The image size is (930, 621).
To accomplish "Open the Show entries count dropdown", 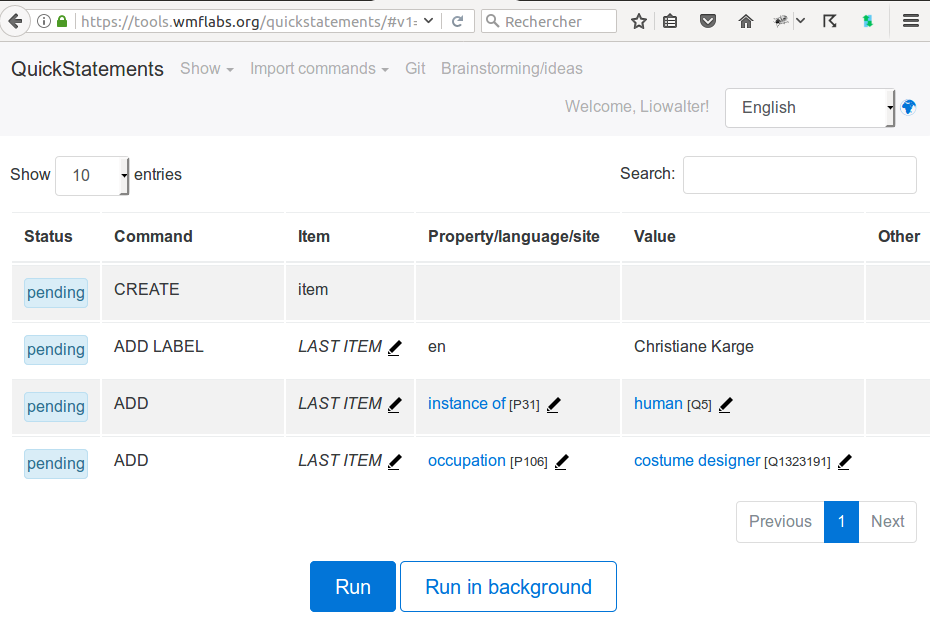I will pos(92,176).
